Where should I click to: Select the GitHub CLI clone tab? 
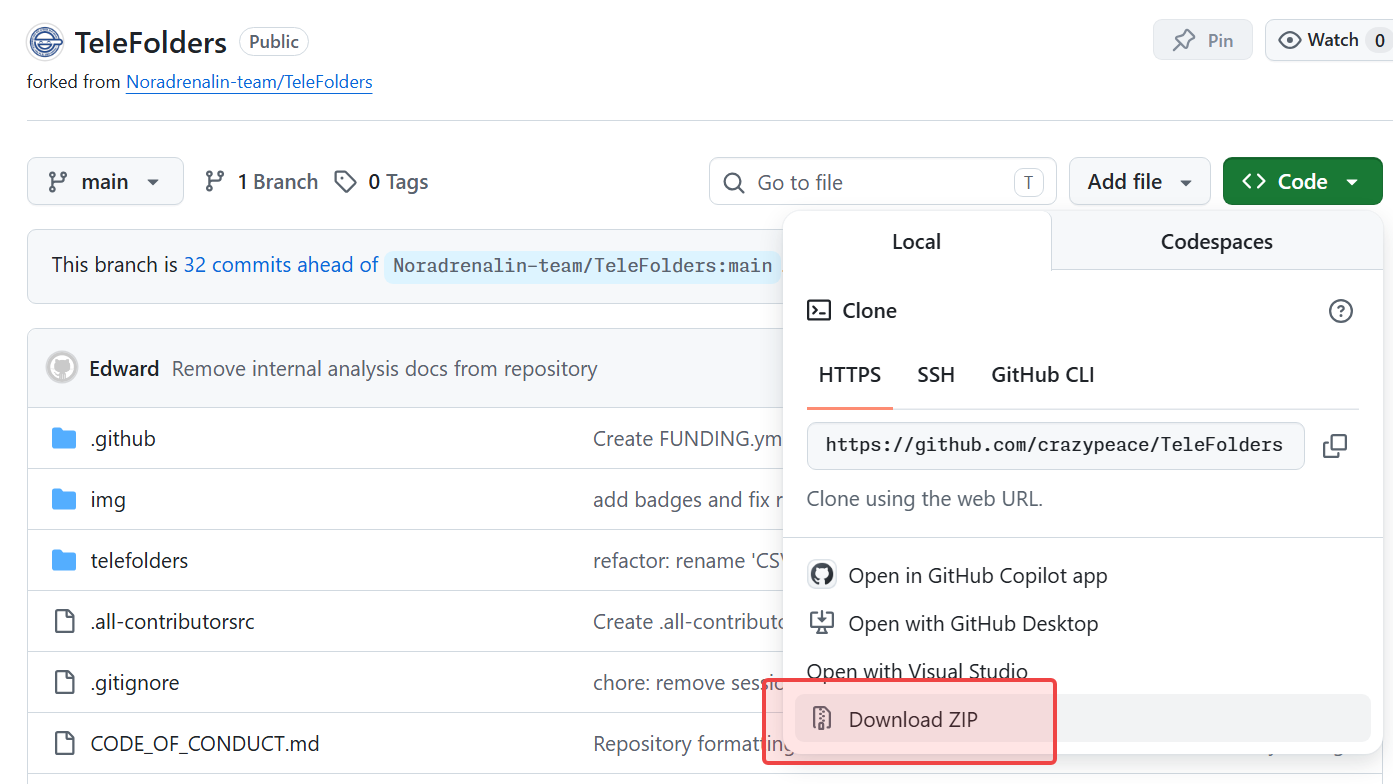click(1042, 375)
